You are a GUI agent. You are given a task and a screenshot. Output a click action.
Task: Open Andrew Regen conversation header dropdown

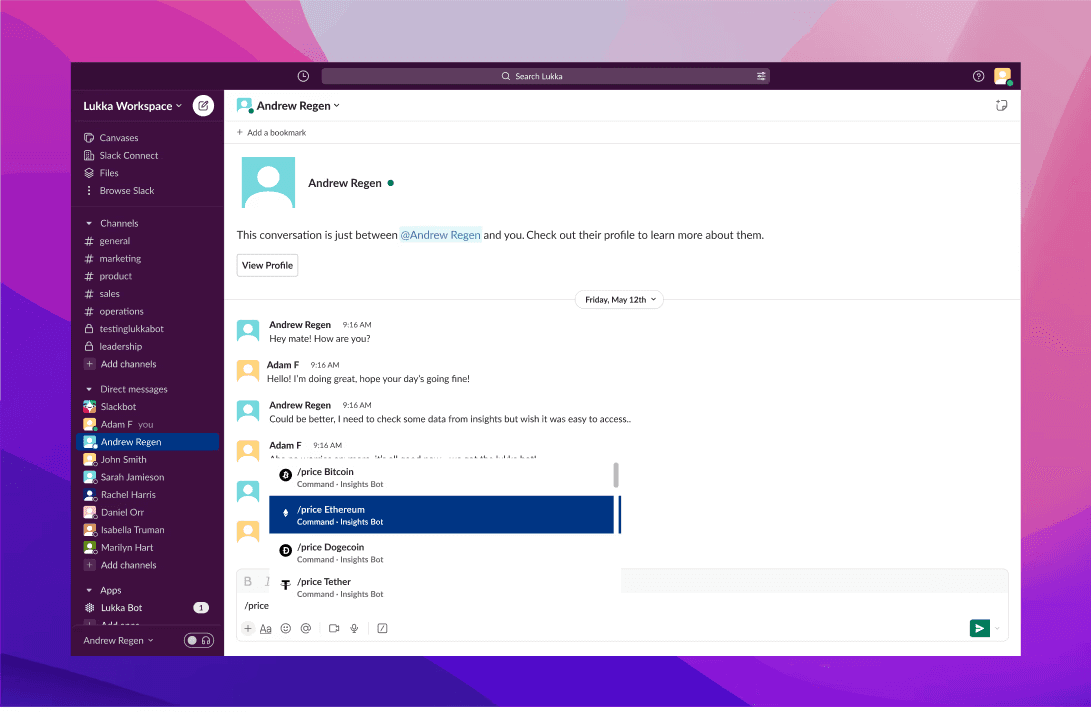(x=298, y=106)
